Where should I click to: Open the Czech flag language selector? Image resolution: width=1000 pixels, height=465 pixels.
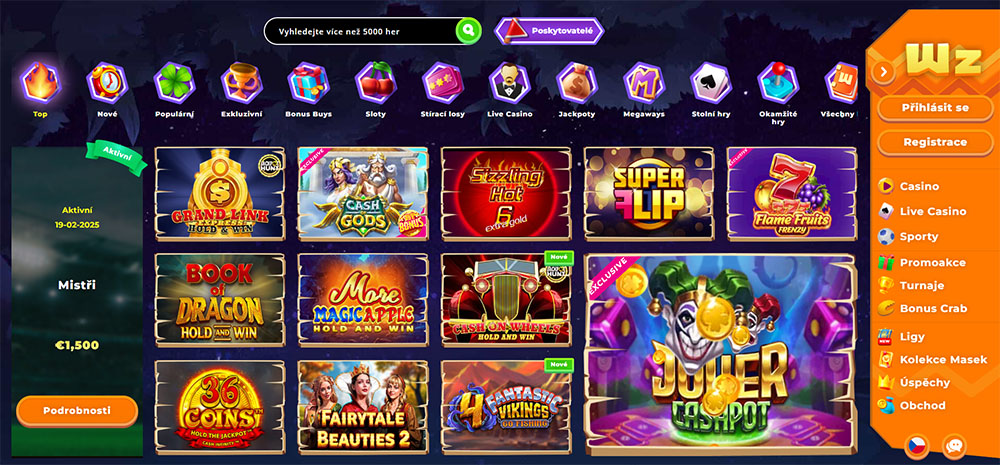[916, 447]
